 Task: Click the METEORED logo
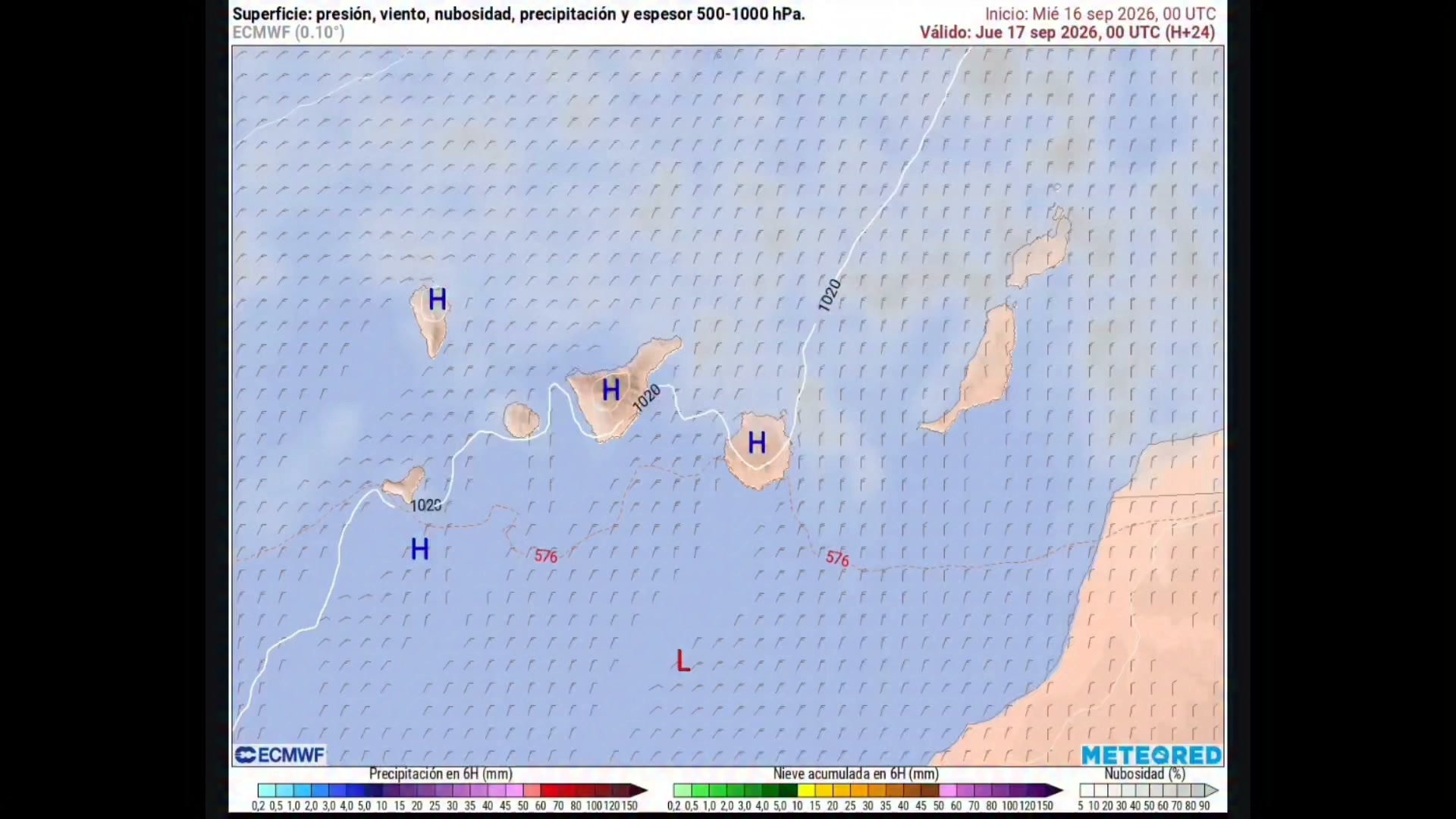[1151, 755]
